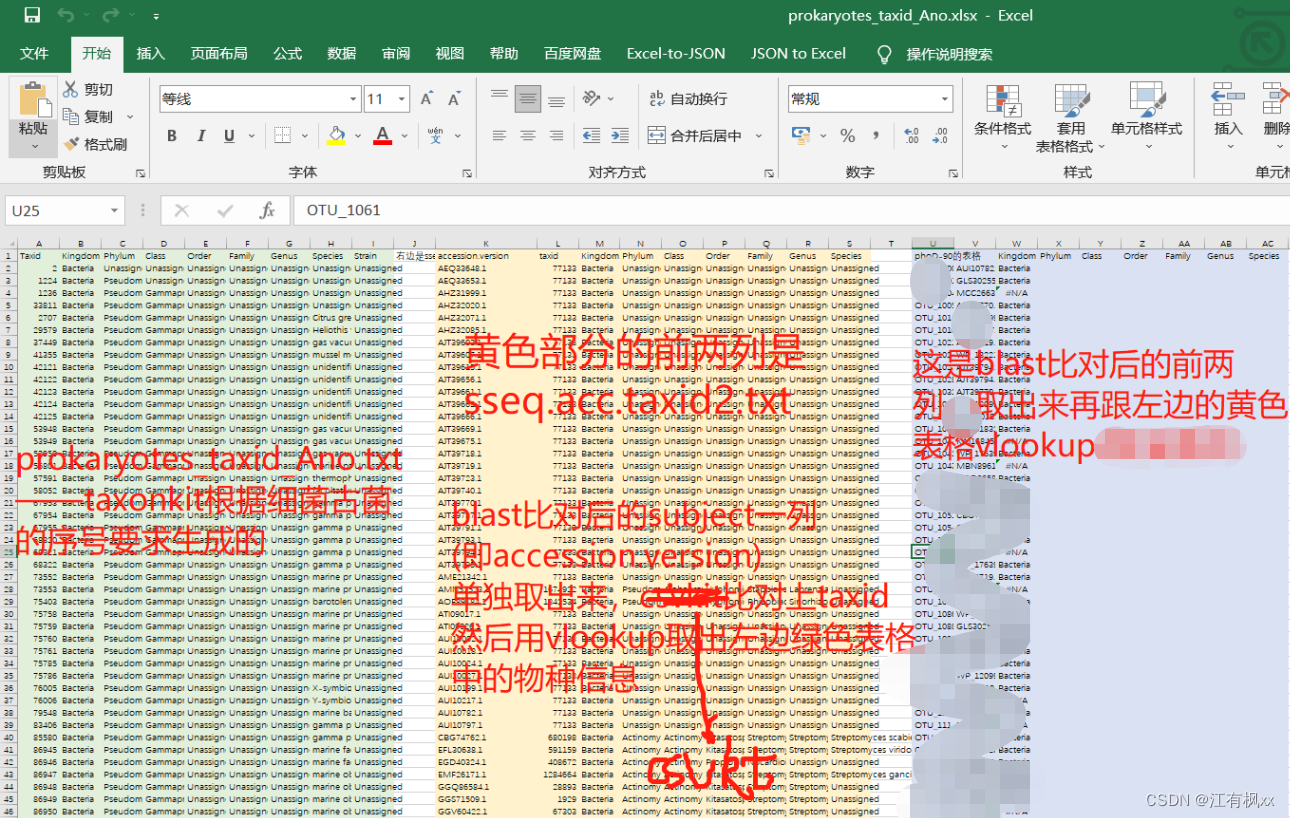Decrease font size with the smaller A icon
This screenshot has height=818, width=1290.
coord(454,99)
